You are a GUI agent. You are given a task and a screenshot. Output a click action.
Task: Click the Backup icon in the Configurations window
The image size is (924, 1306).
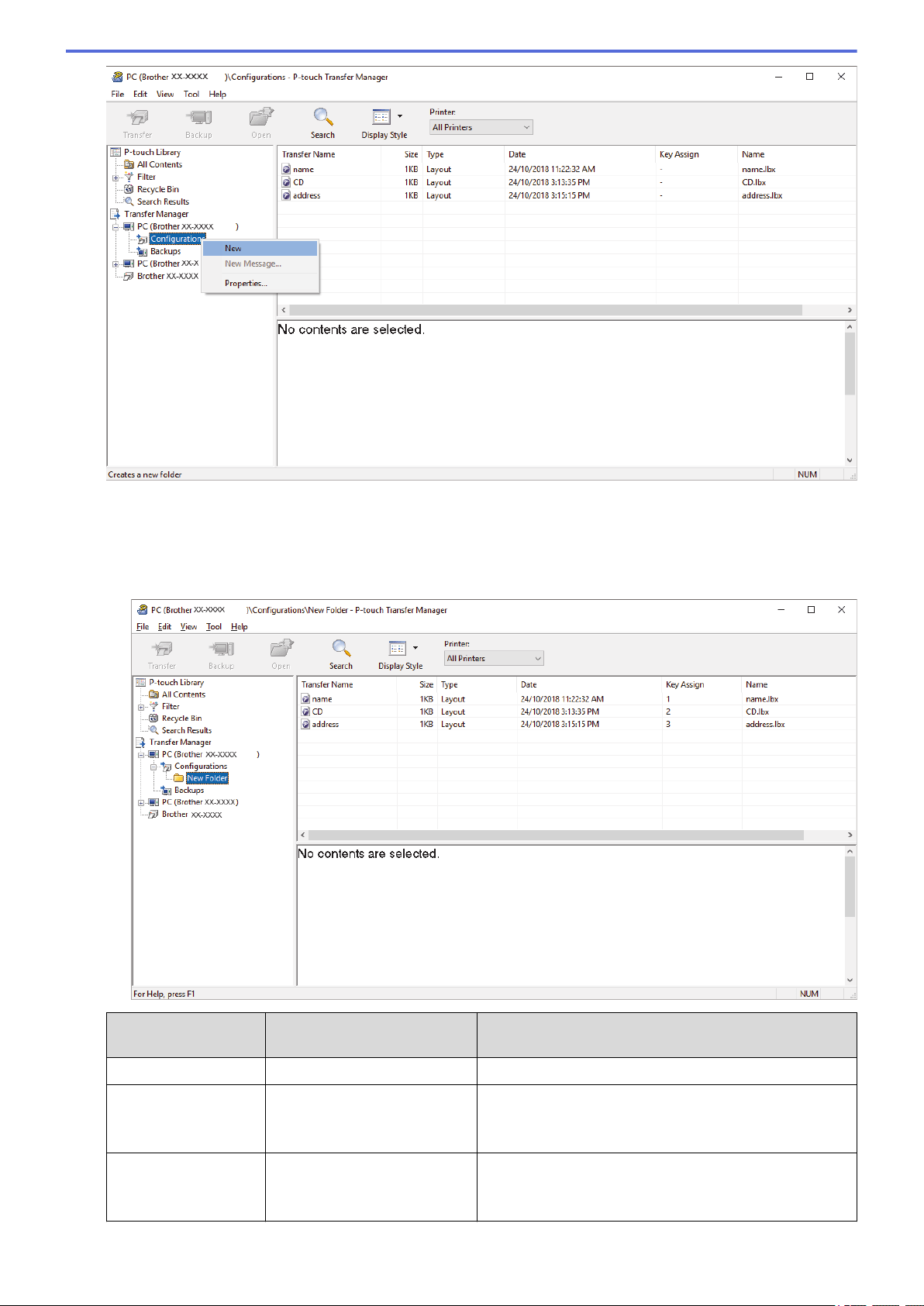click(x=198, y=118)
